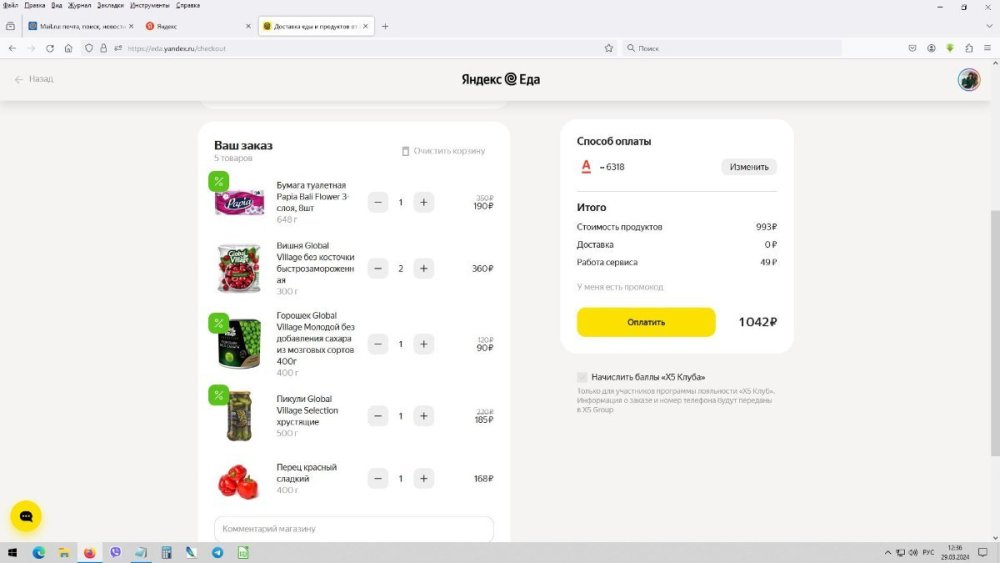Reload the page in the browser
Viewport: 1000px width, 563px height.
coord(50,48)
